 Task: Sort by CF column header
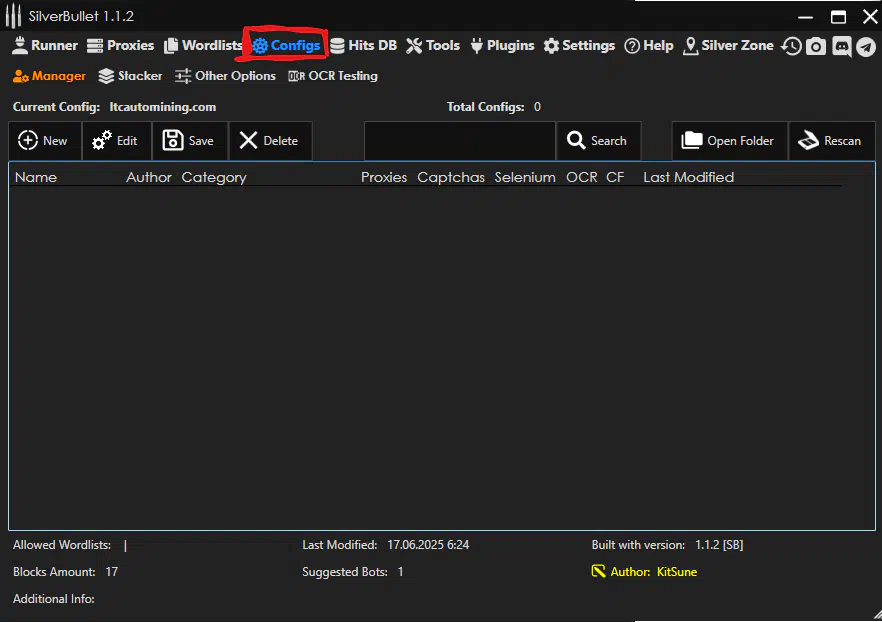coord(615,177)
